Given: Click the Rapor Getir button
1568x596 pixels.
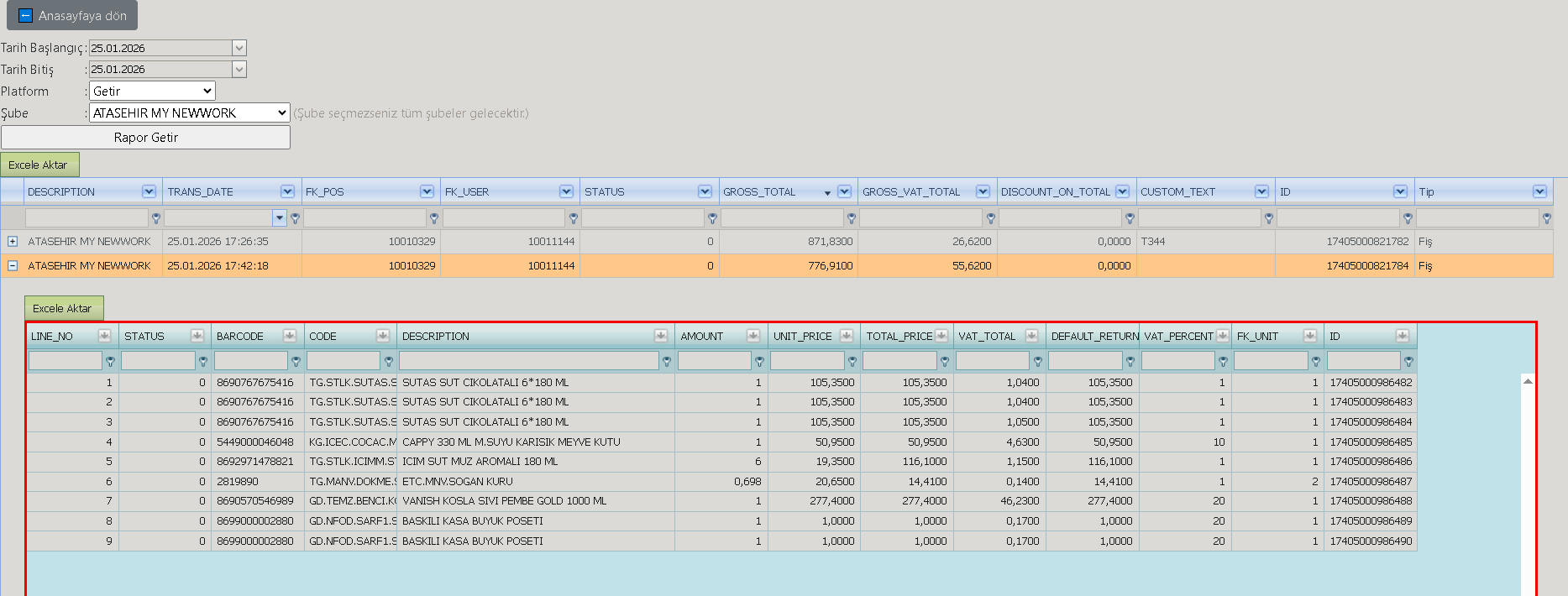Looking at the screenshot, I should pyautogui.click(x=146, y=138).
